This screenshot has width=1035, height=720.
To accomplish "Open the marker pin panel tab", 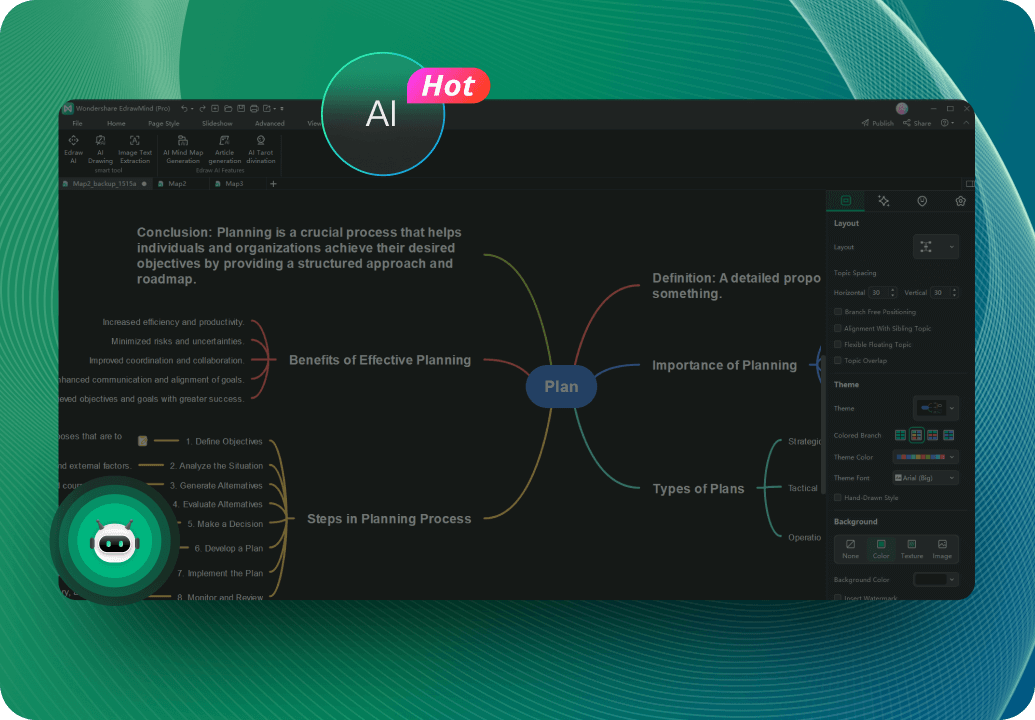I will (x=922, y=201).
